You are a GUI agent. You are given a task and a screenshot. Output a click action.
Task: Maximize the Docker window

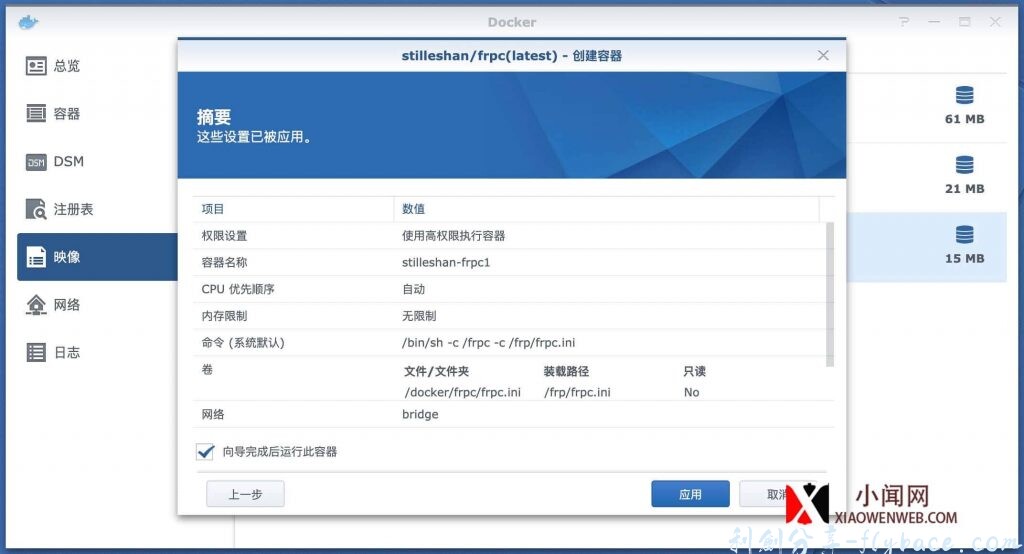coord(965,22)
